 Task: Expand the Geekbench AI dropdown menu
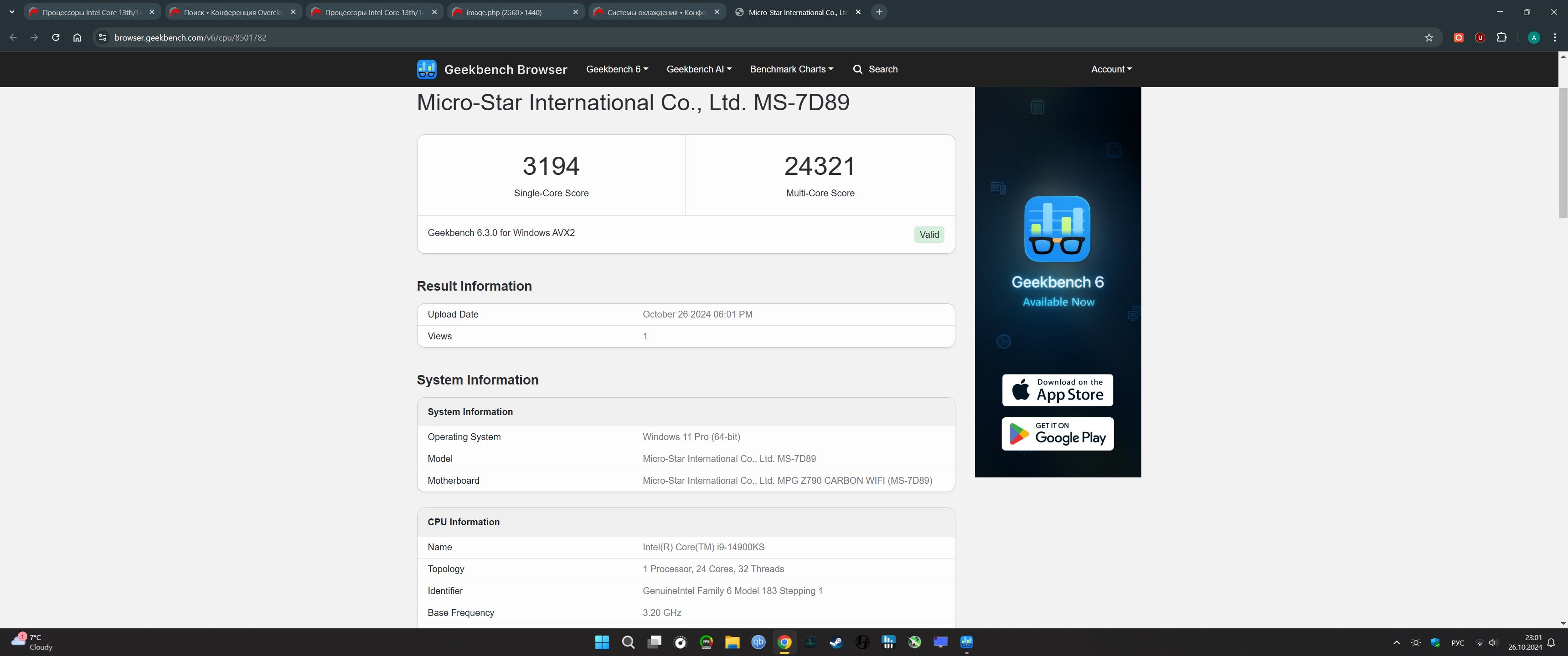[698, 69]
